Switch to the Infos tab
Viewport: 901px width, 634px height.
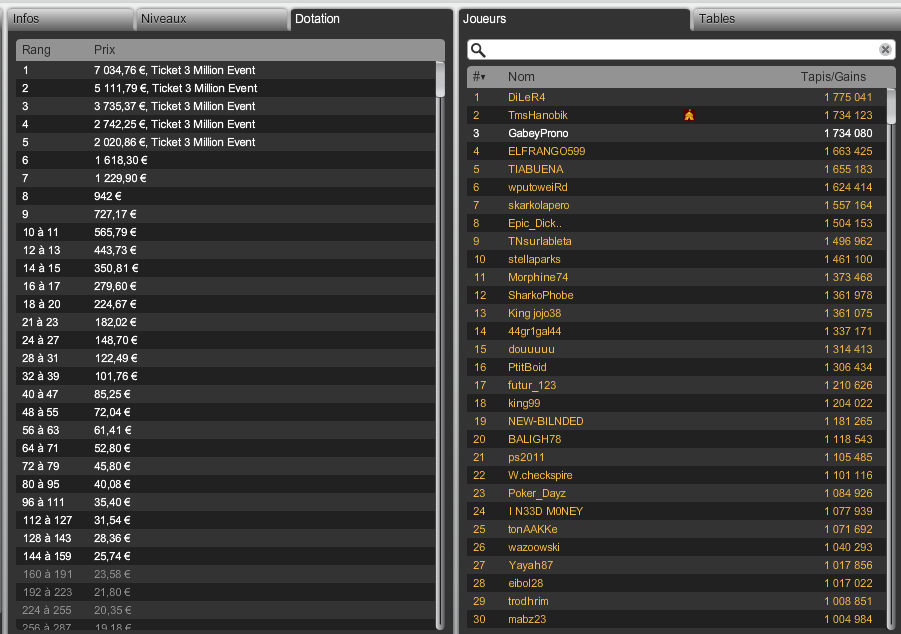click(70, 19)
